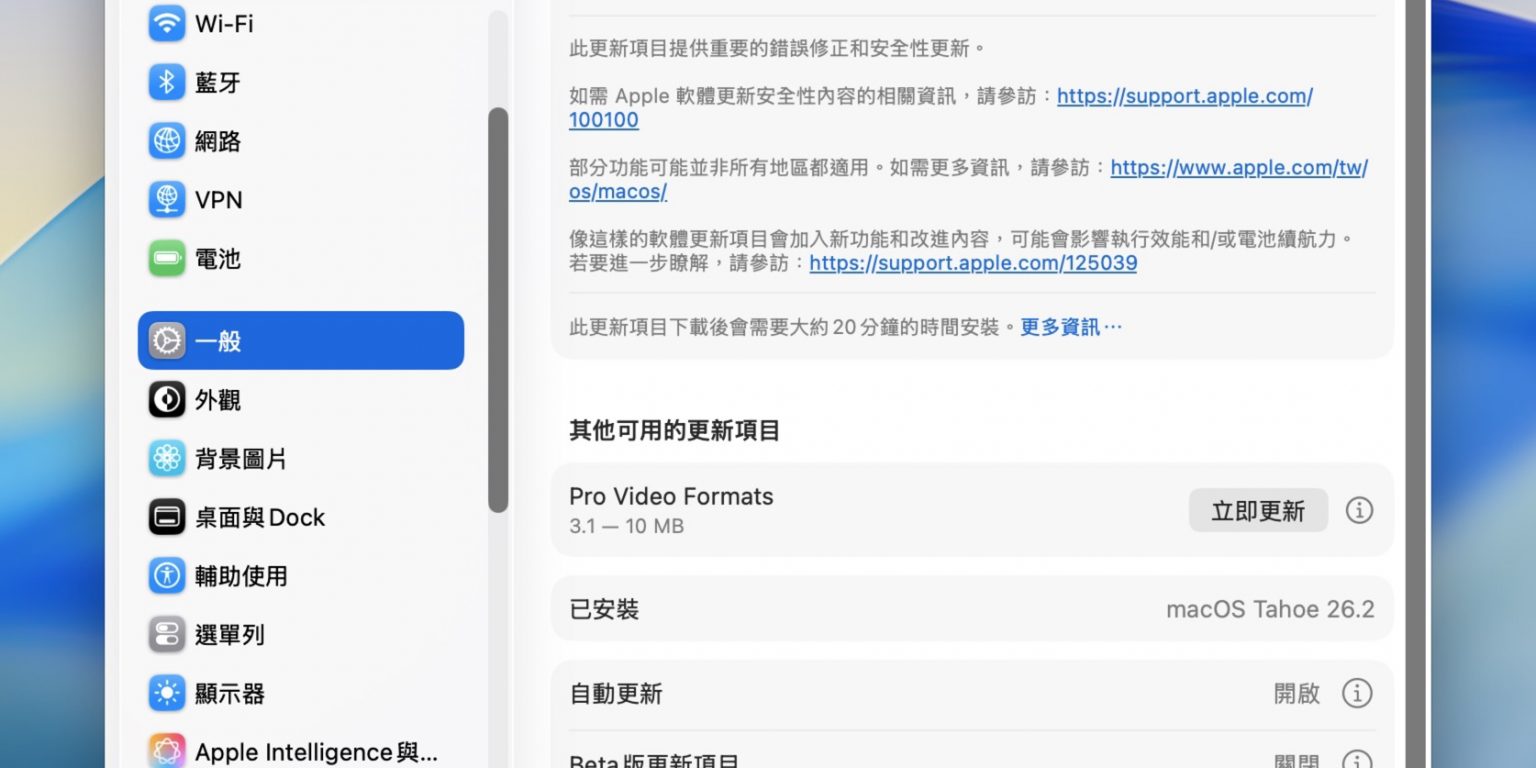Image resolution: width=1536 pixels, height=768 pixels.
Task: Open 外觀 appearance icon in sidebar
Action: pyautogui.click(x=167, y=400)
